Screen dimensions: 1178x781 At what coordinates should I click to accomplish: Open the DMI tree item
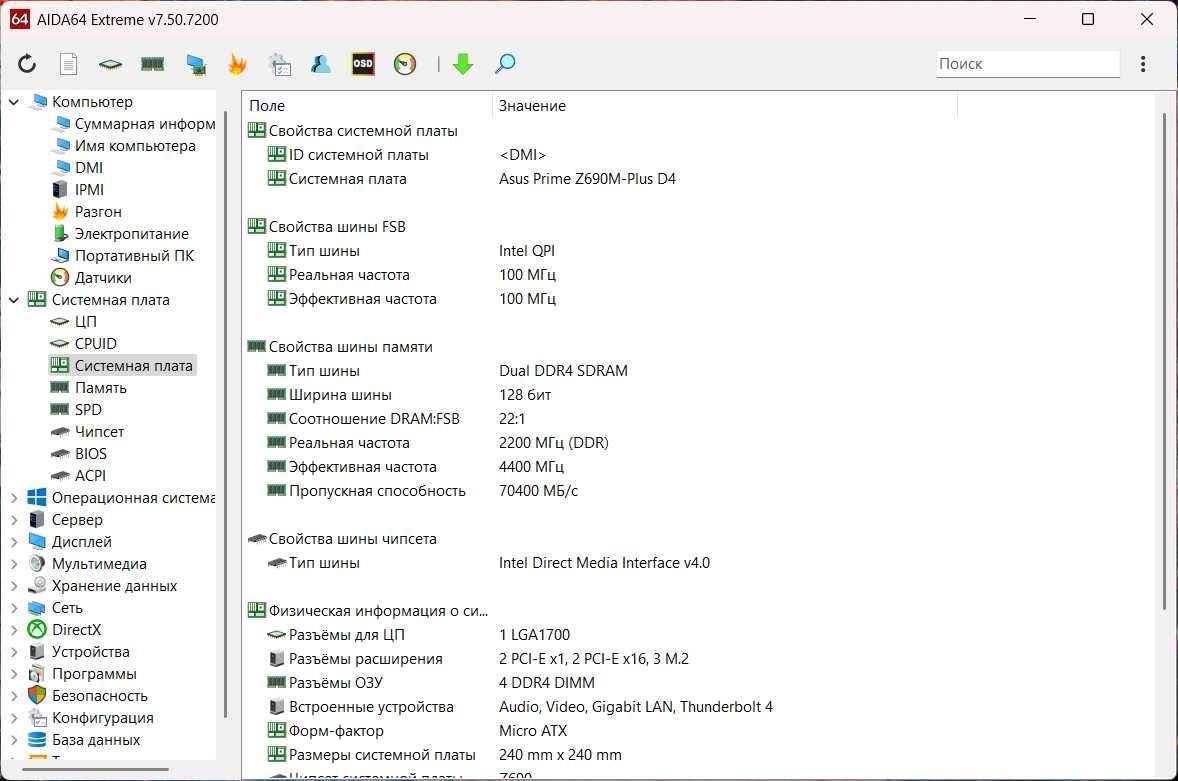pos(89,167)
